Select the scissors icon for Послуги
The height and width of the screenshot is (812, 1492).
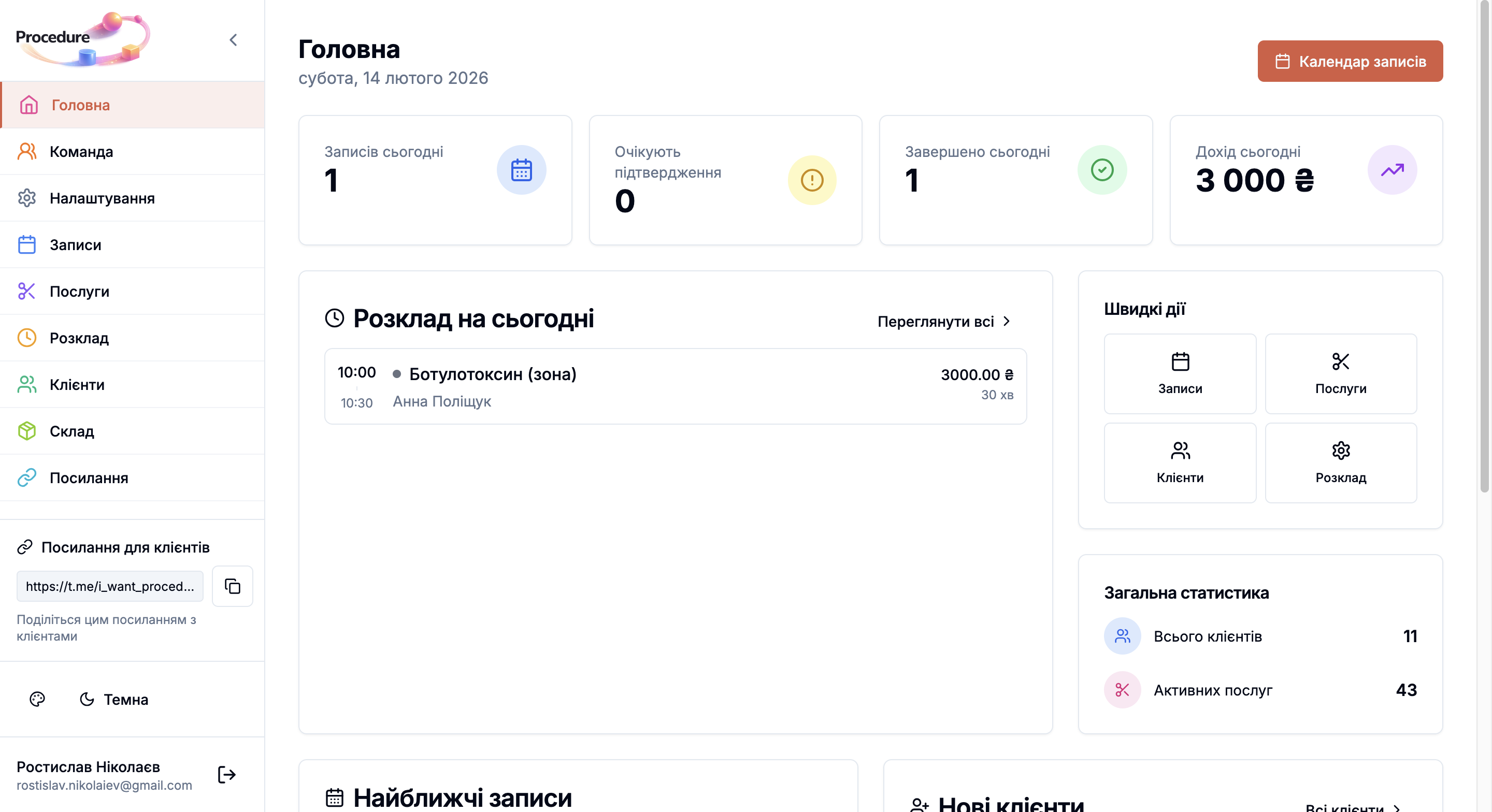pos(27,292)
